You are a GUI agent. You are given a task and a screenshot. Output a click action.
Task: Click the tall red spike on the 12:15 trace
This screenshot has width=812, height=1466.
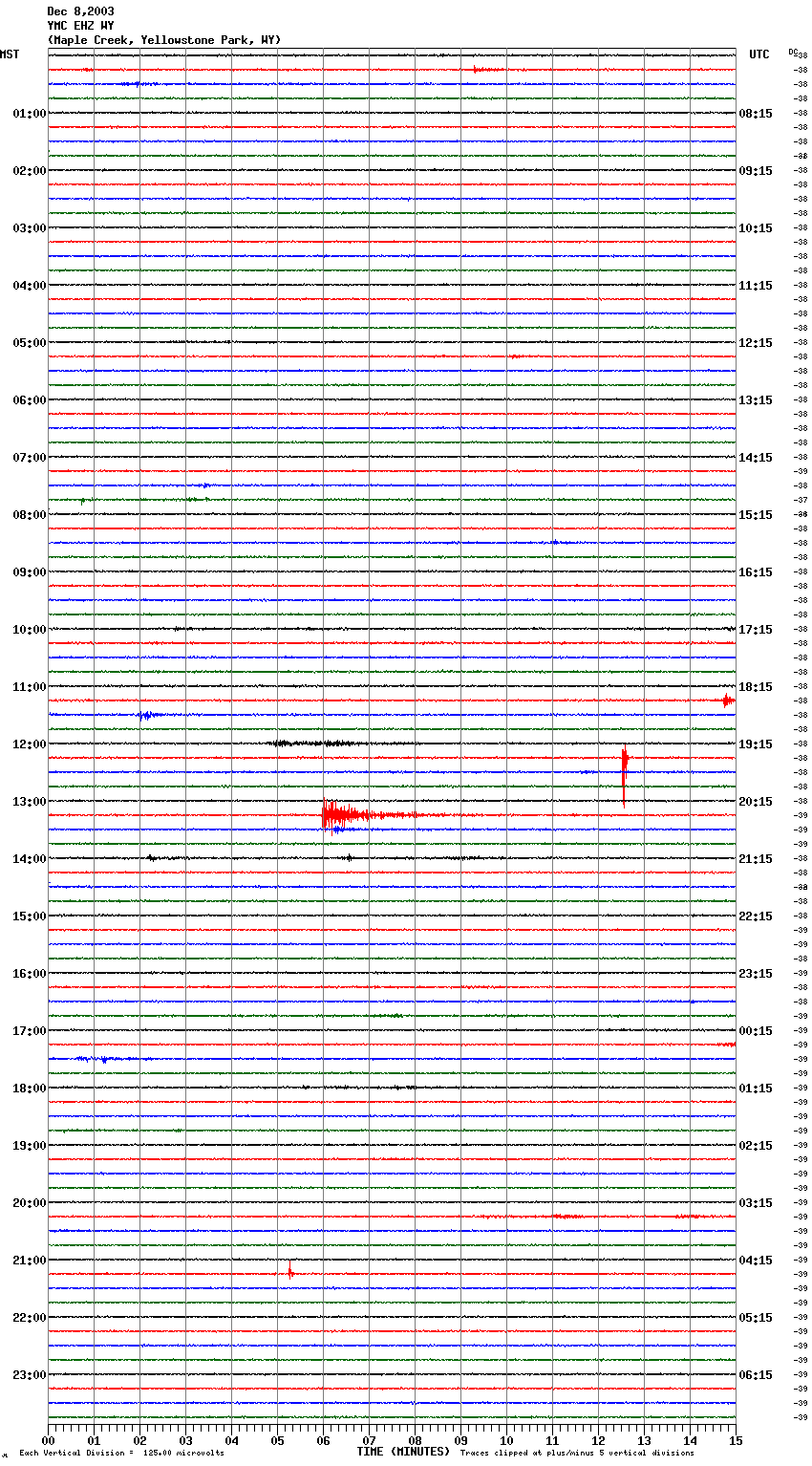[624, 776]
